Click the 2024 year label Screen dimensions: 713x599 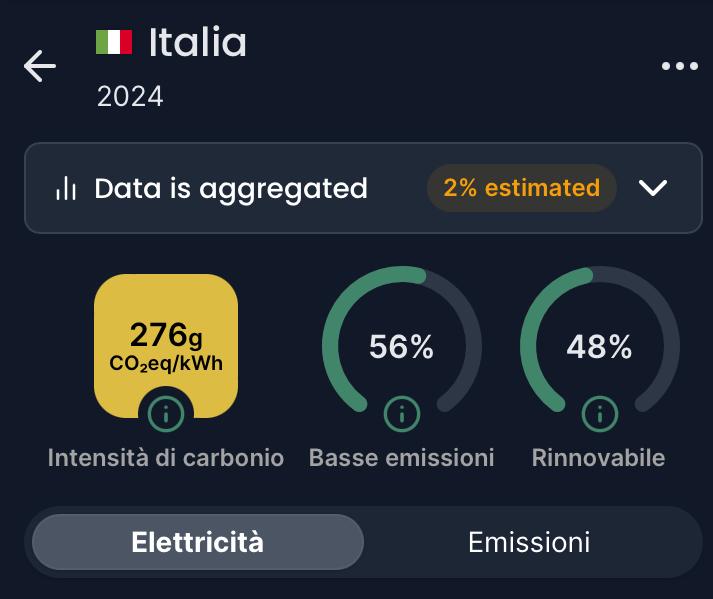pyautogui.click(x=130, y=96)
